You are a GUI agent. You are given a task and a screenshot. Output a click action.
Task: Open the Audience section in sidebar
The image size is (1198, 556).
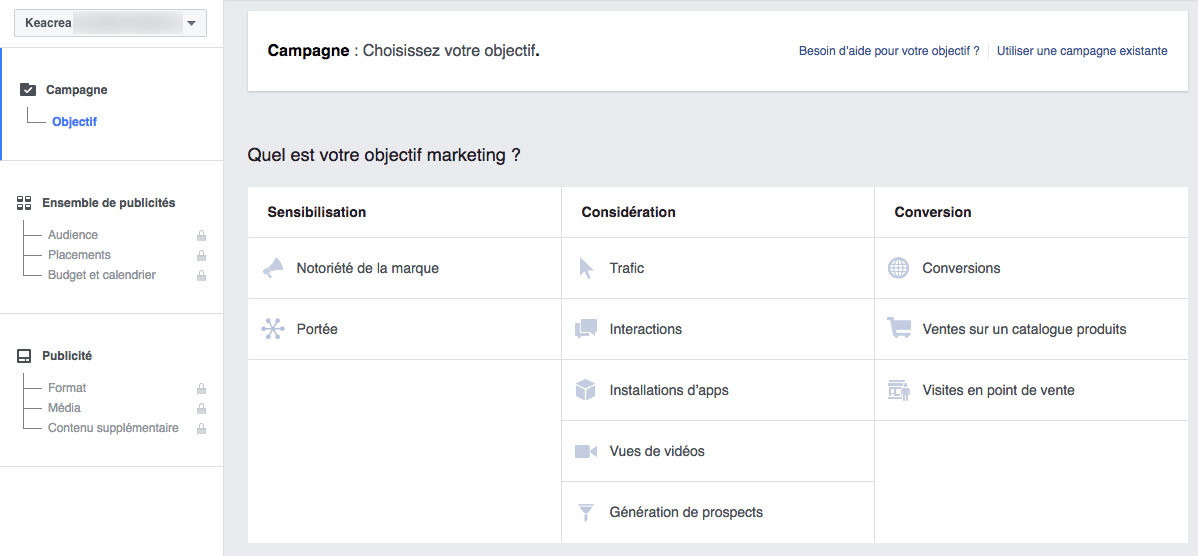(73, 235)
